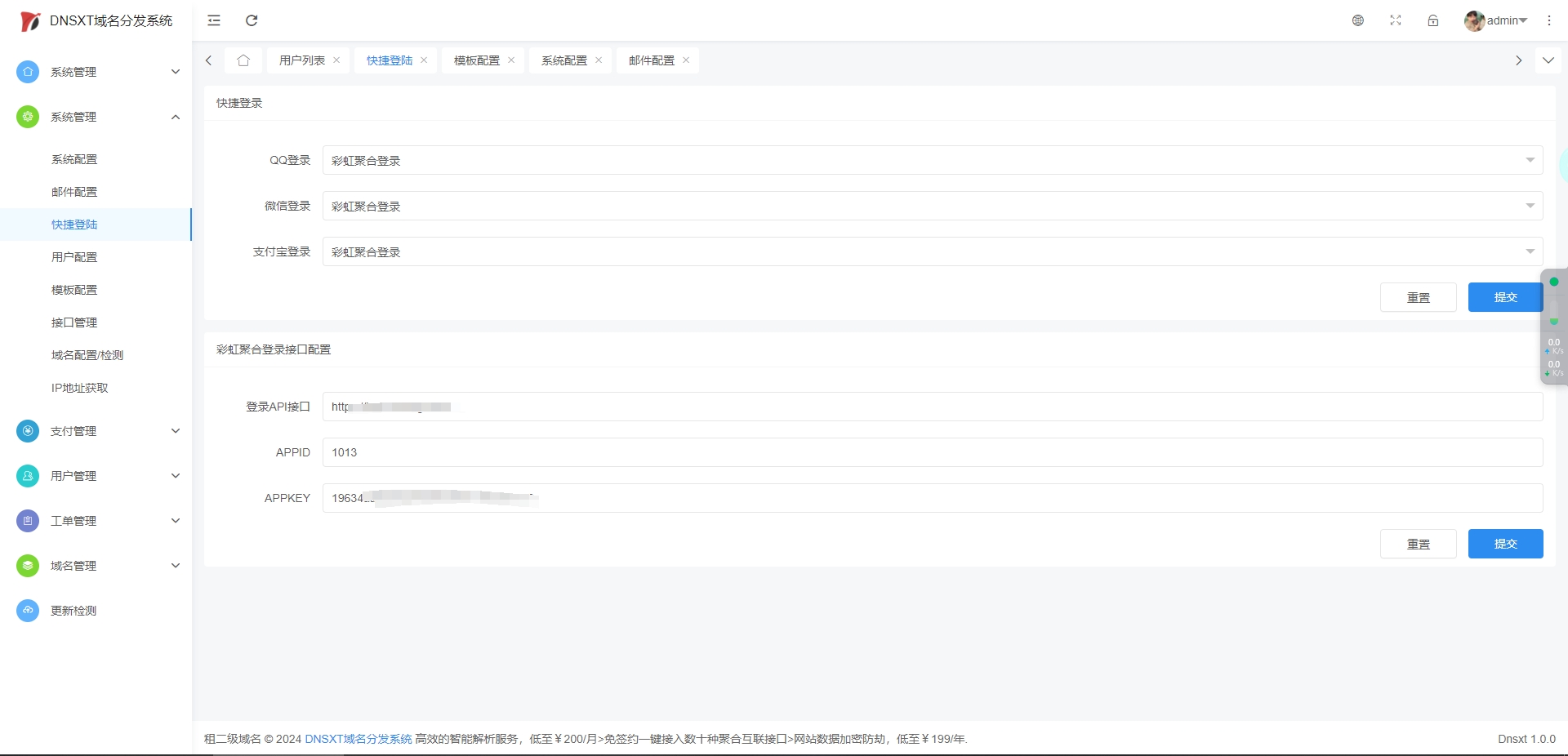This screenshot has height=756, width=1568.
Task: Select 快捷登陆 in the sidebar
Action: tap(96, 225)
